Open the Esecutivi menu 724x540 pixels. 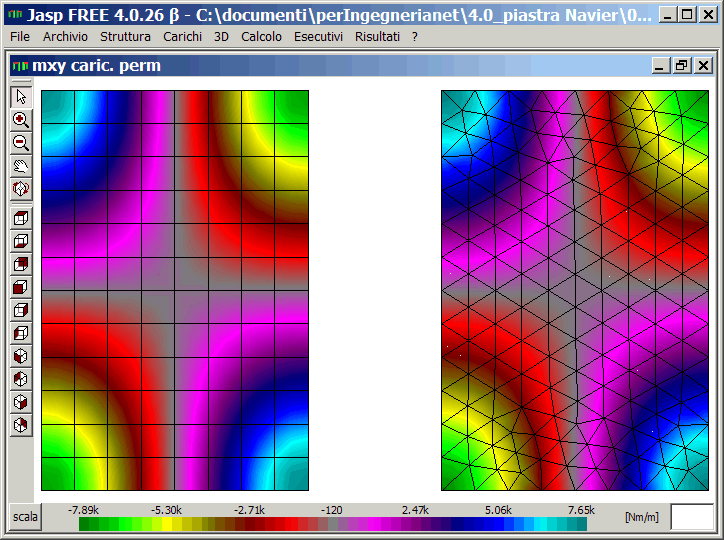point(318,36)
